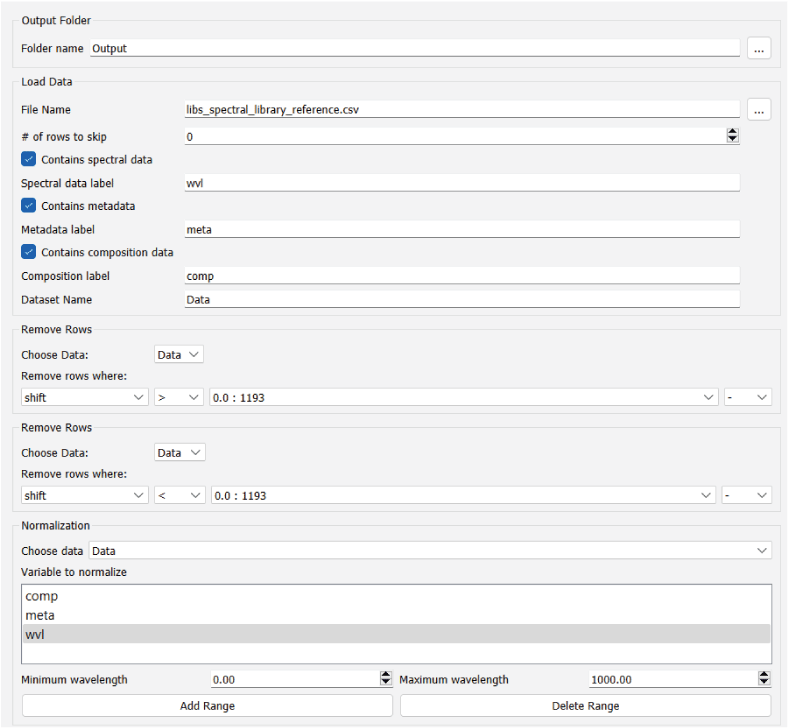Decrement the Maximum wavelength value
788x728 pixels.
(x=764, y=683)
